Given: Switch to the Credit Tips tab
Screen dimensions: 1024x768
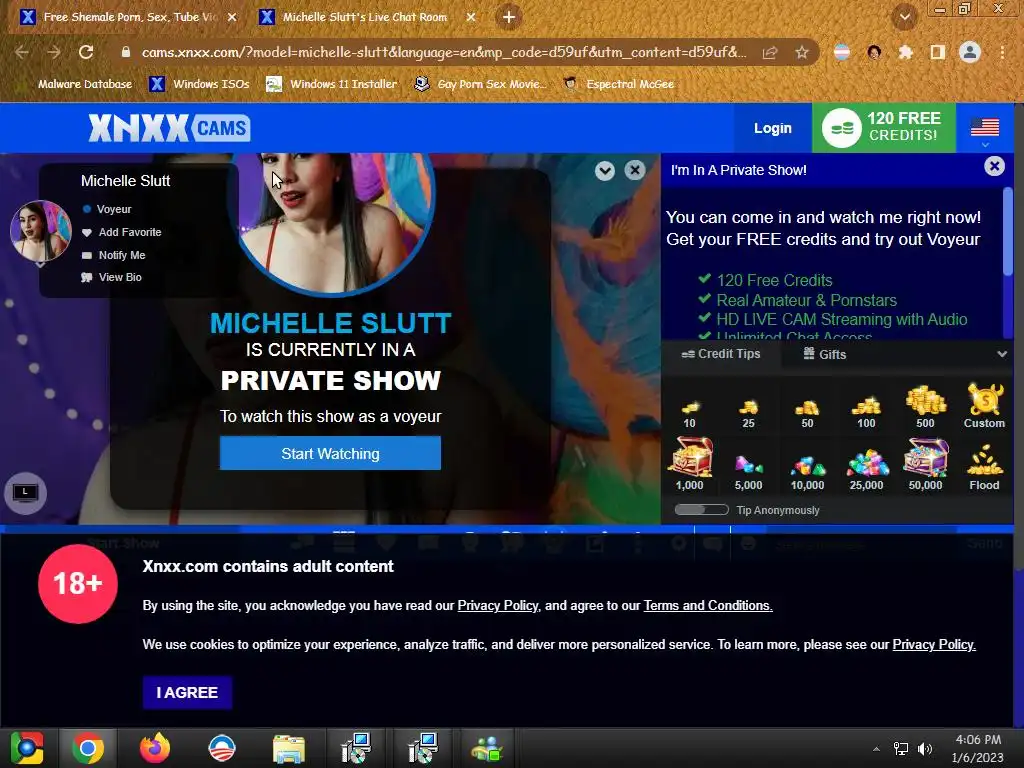Looking at the screenshot, I should tap(721, 354).
